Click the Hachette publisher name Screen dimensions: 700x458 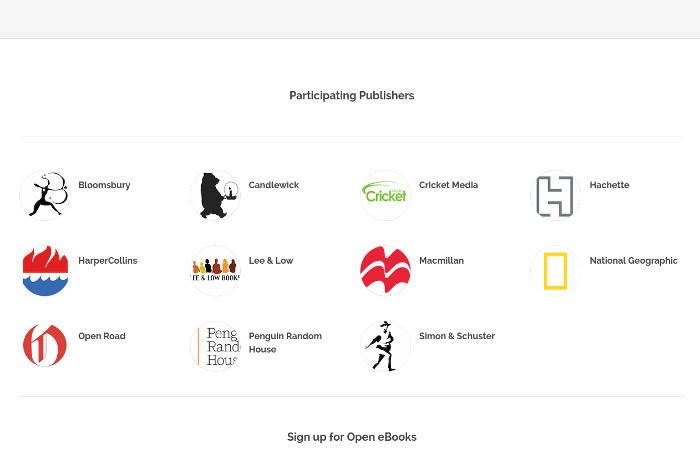[609, 185]
